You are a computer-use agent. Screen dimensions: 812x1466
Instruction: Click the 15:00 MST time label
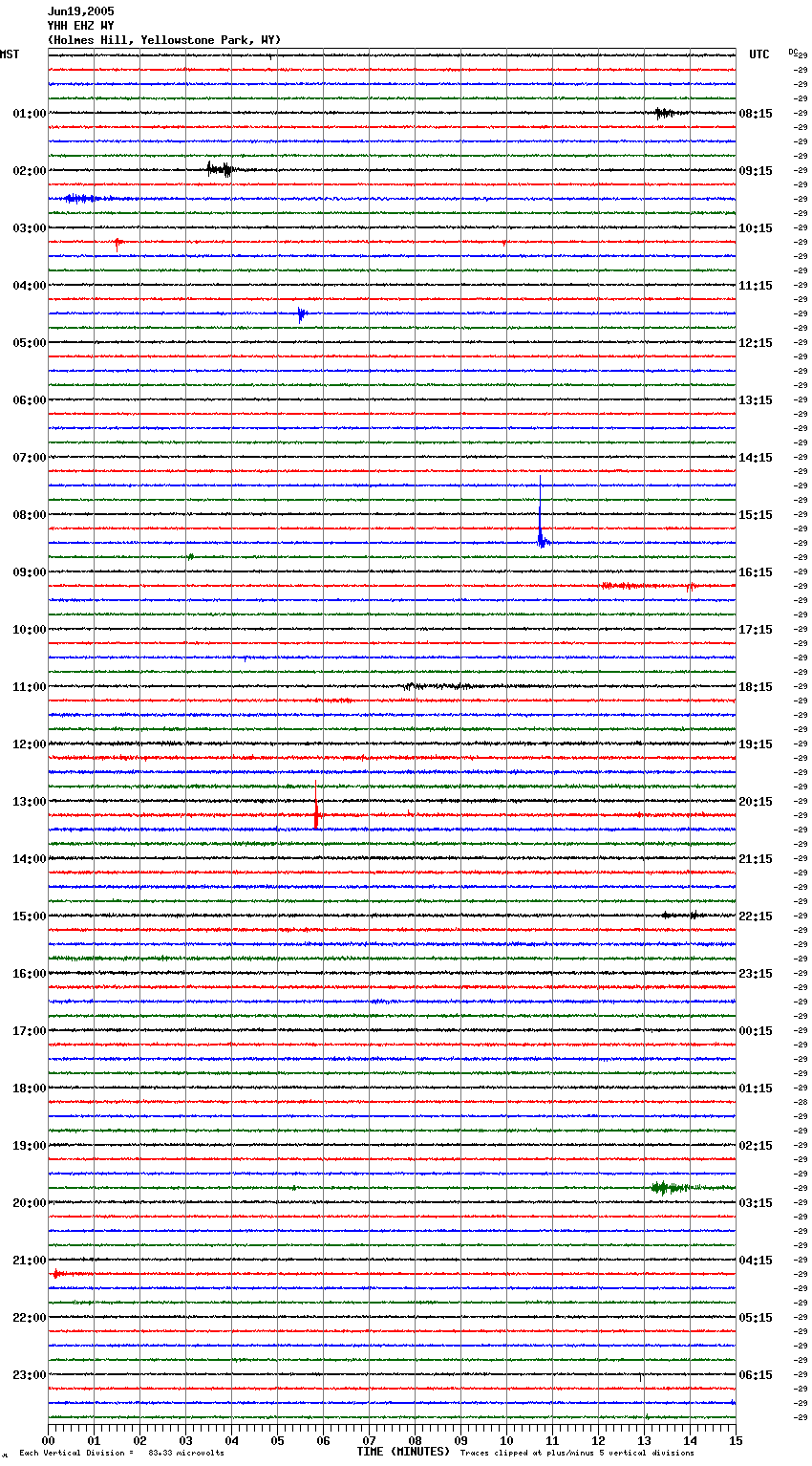[x=30, y=916]
